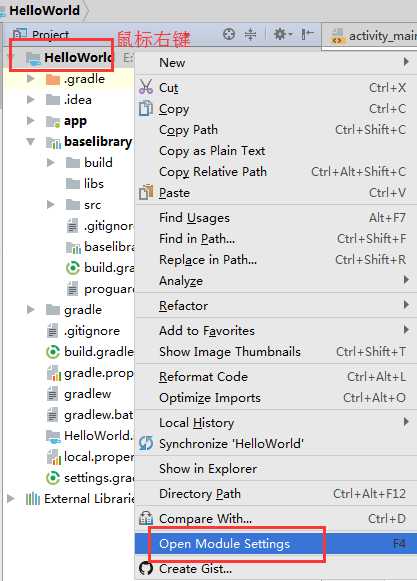Click the scroll from source target icon
The image size is (417, 581).
(x=229, y=34)
